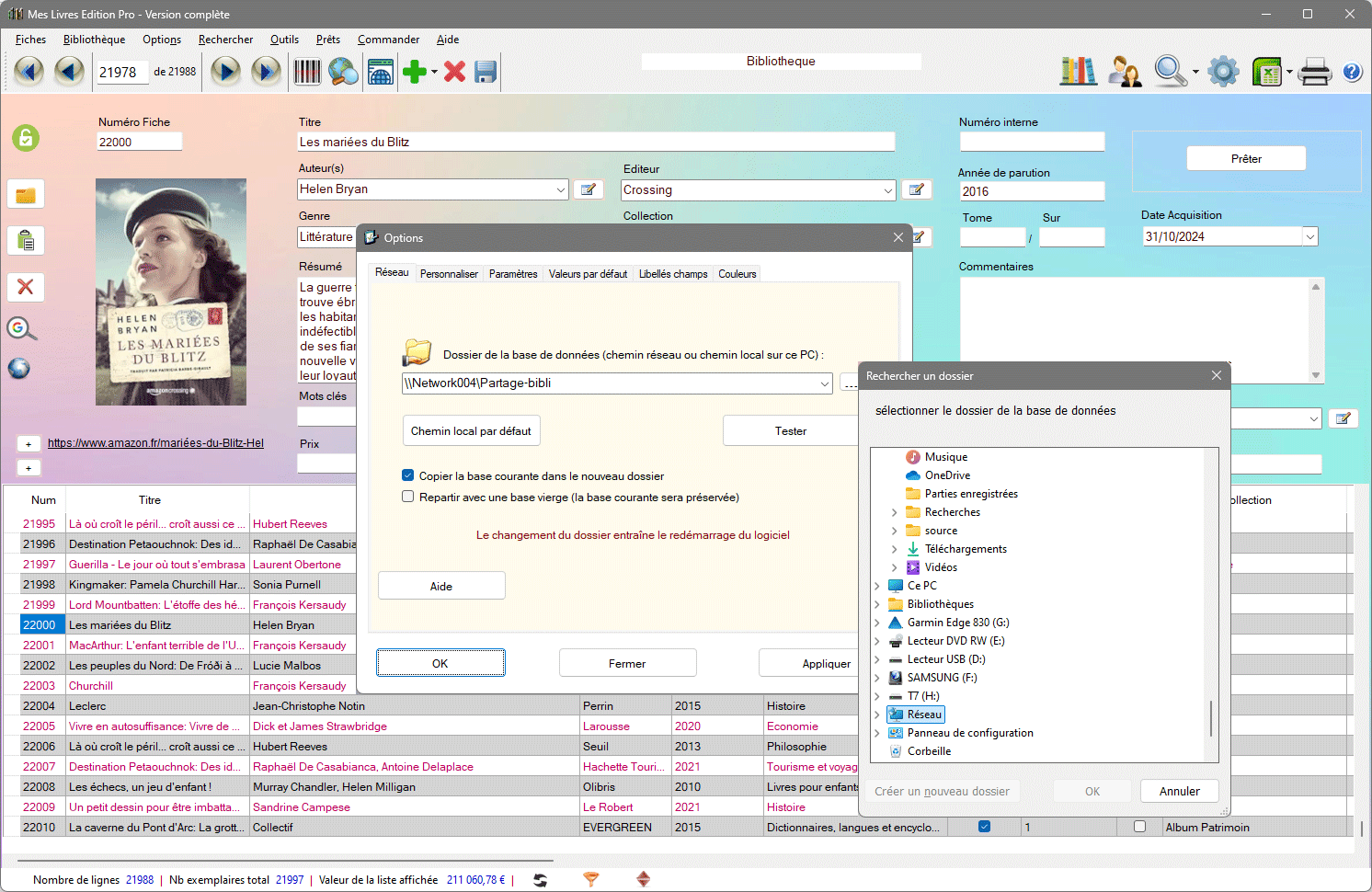Open the borrowers people icon
The height and width of the screenshot is (892, 1372).
[x=1125, y=71]
